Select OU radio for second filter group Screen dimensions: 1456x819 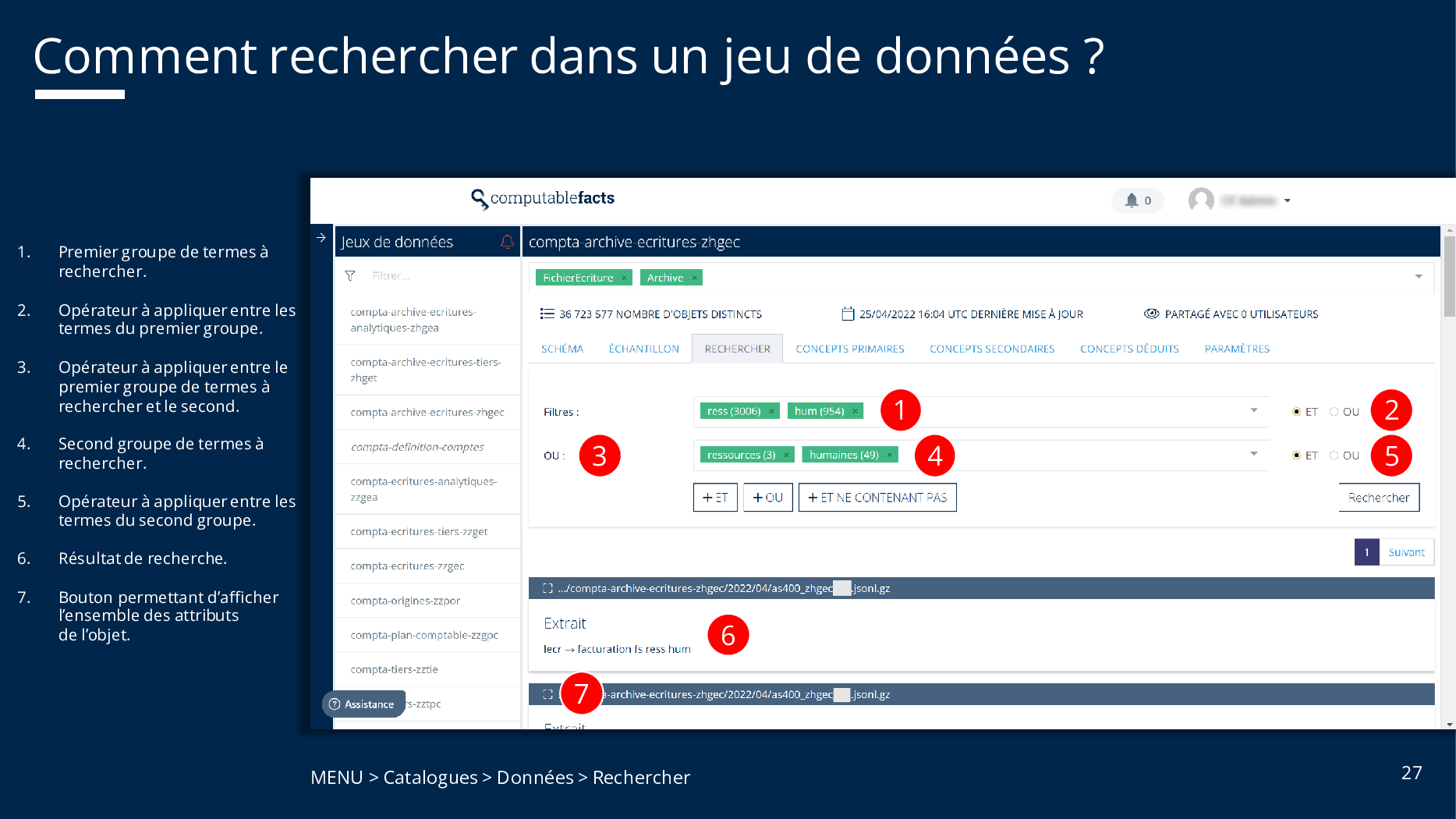[1334, 456]
